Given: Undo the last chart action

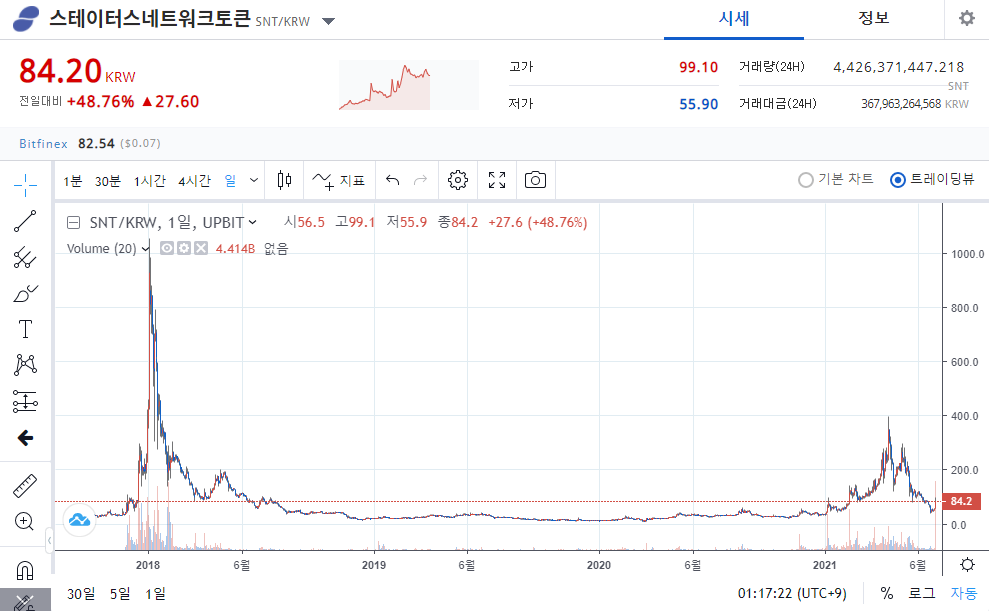Looking at the screenshot, I should pyautogui.click(x=392, y=180).
